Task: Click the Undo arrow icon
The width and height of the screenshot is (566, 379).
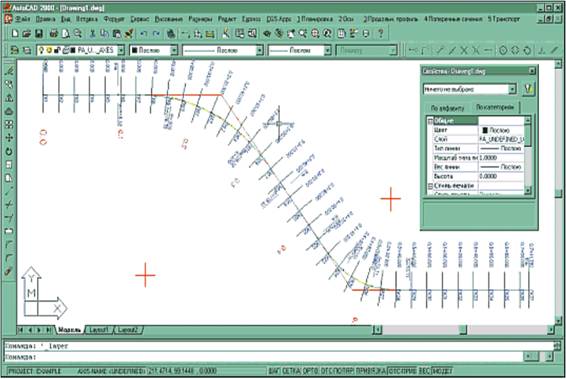Action: pyautogui.click(x=144, y=34)
